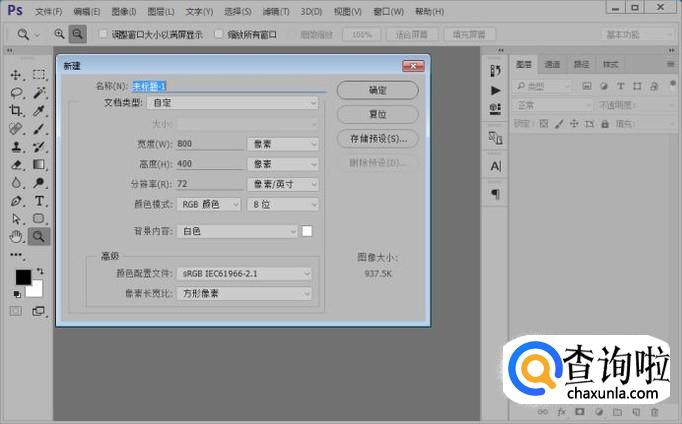Open the 文件 menu
Viewport: 682px width, 424px height.
pos(49,12)
